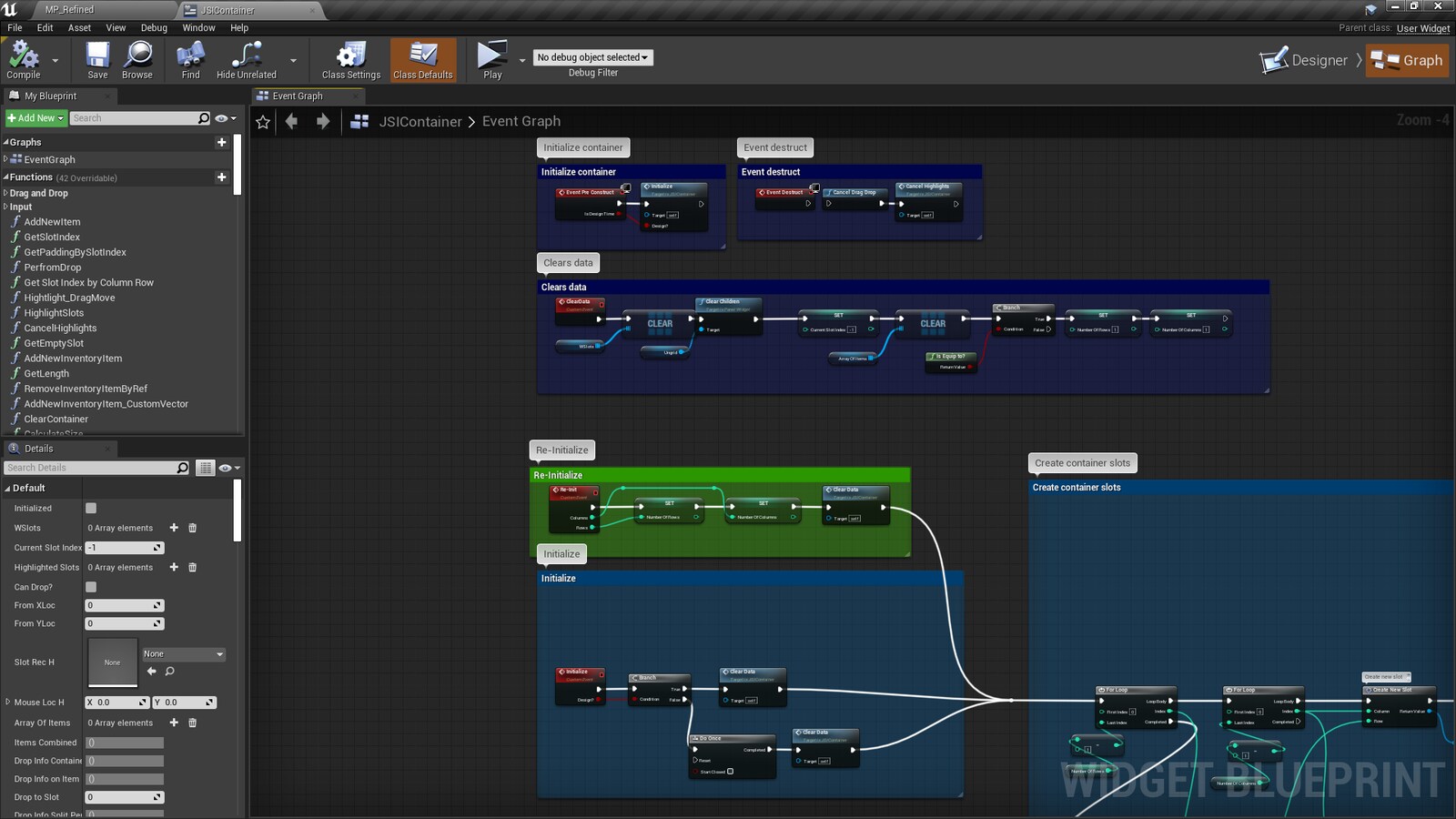The image size is (1456, 819).
Task: Adjust the Current Slot Index value slider
Action: click(x=125, y=547)
